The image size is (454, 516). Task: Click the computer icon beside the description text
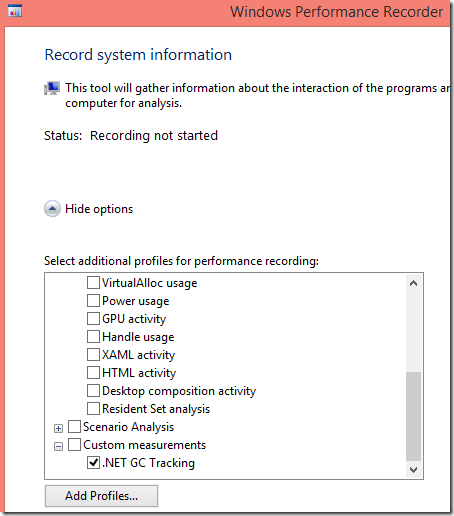(52, 88)
